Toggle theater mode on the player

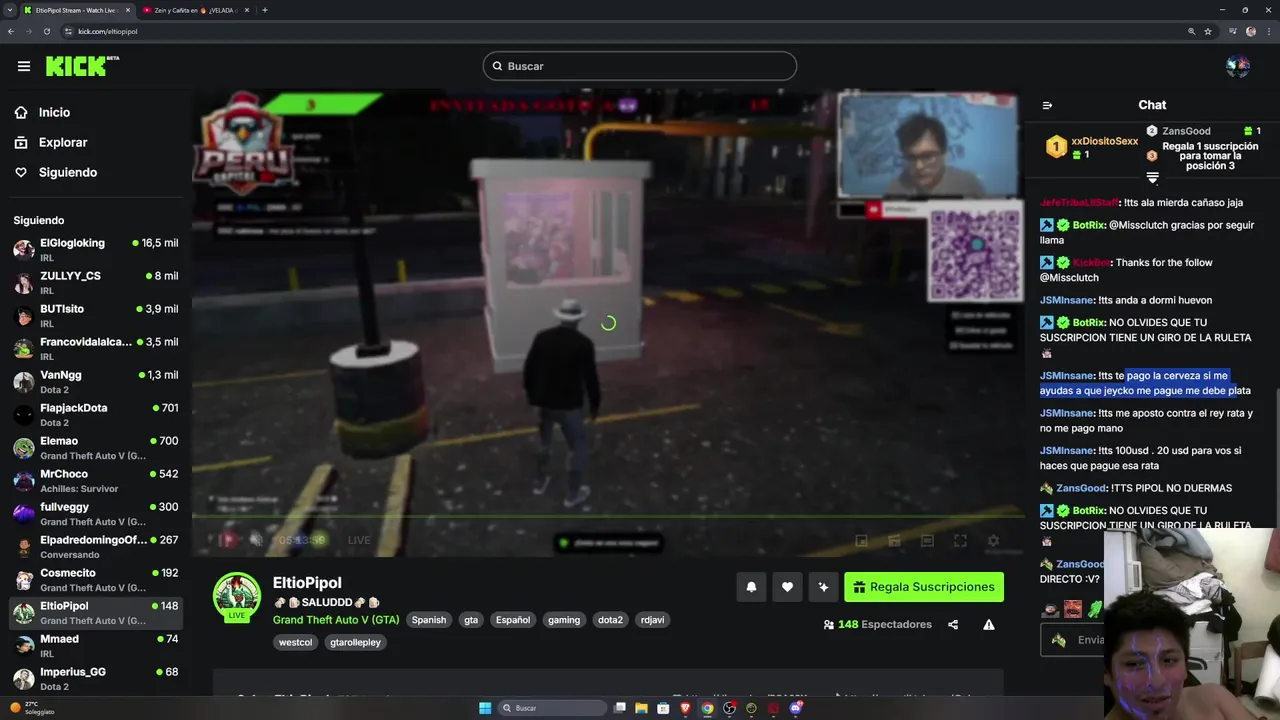point(927,541)
